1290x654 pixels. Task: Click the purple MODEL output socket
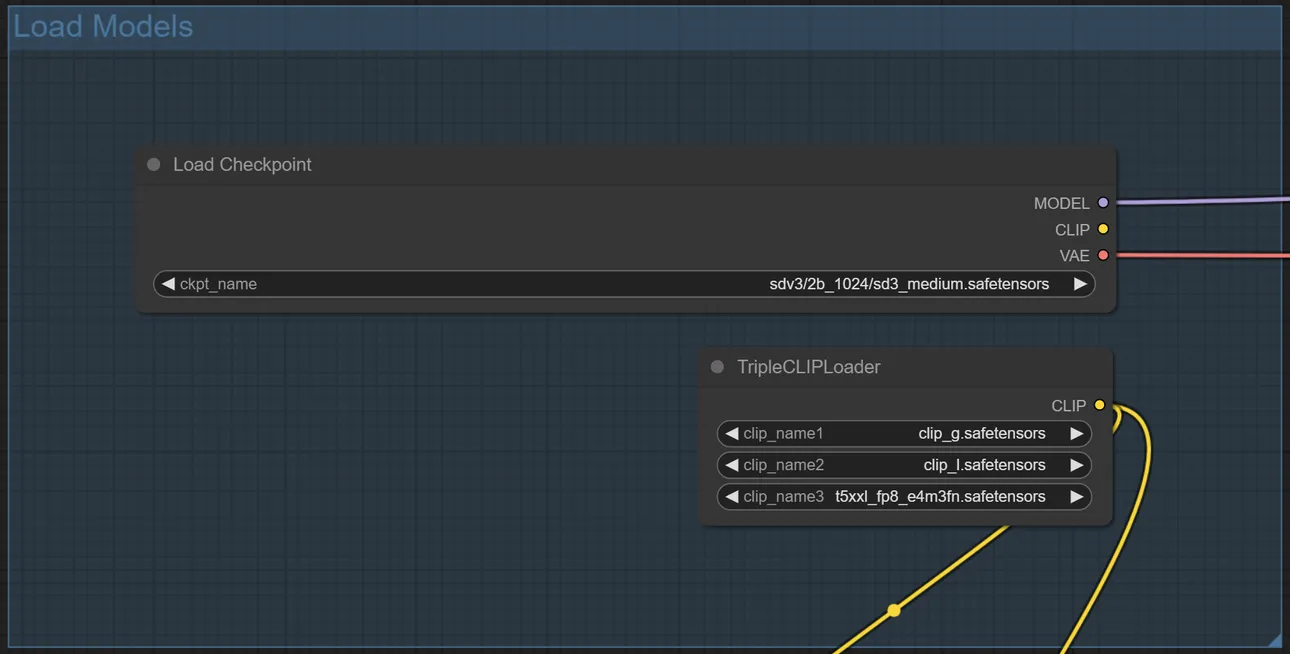(x=1103, y=203)
